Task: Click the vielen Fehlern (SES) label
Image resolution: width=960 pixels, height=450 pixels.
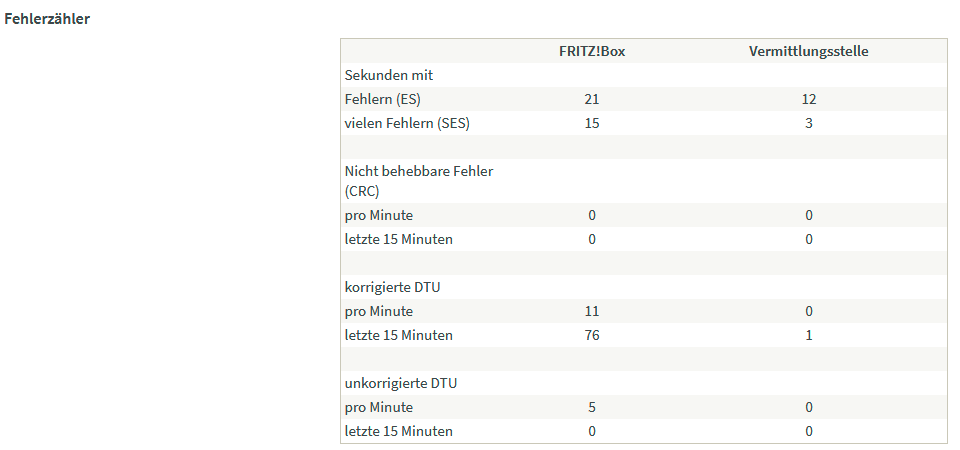Action: click(x=407, y=123)
